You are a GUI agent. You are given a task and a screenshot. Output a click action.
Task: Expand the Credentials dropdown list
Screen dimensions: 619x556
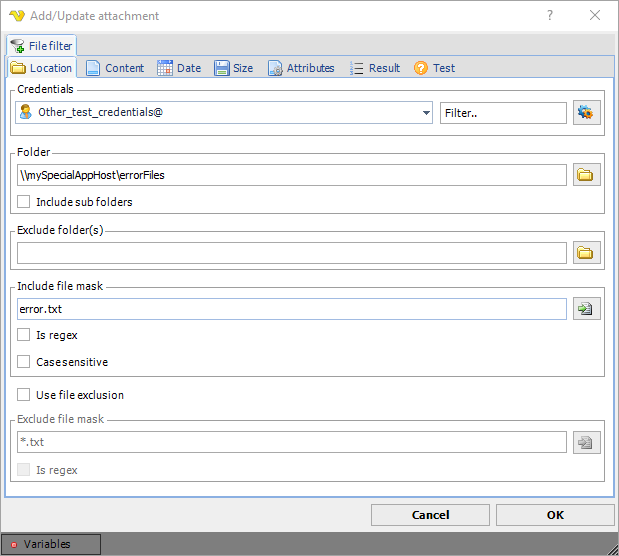click(427, 113)
